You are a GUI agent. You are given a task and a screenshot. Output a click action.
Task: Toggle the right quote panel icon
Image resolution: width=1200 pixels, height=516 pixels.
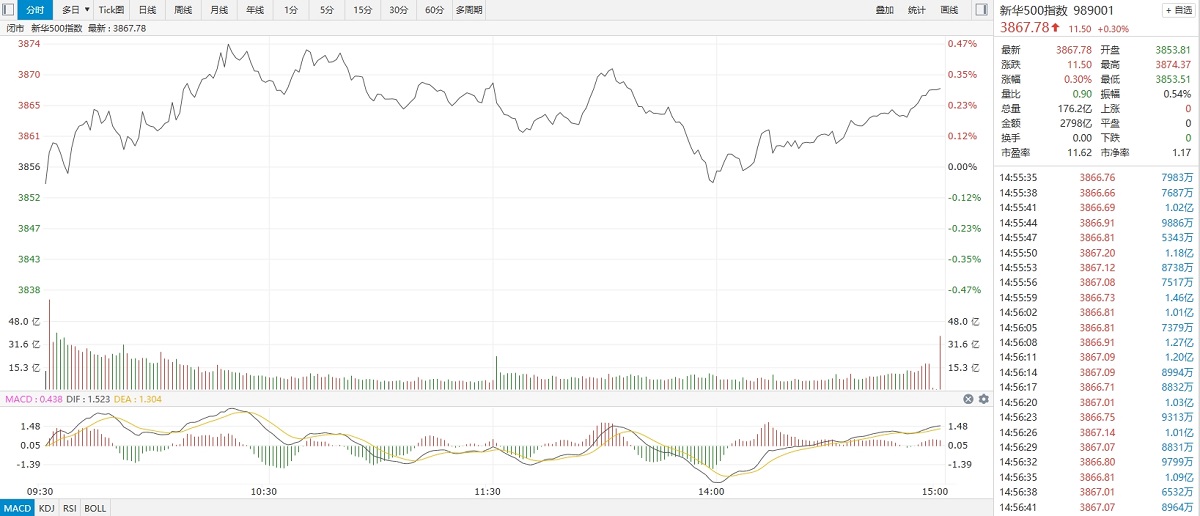(x=981, y=9)
